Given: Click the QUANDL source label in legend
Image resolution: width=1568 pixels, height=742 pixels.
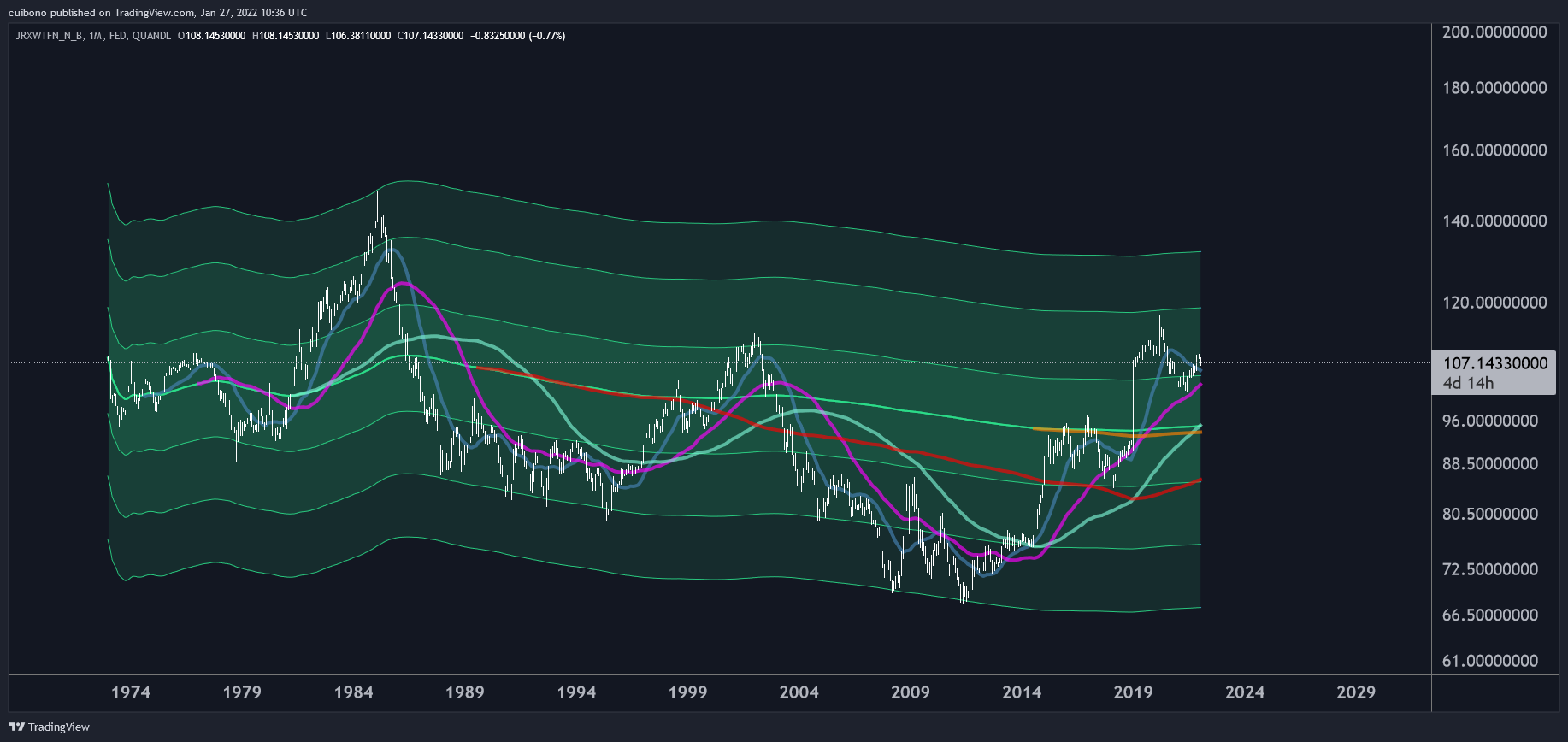Looking at the screenshot, I should 151,36.
